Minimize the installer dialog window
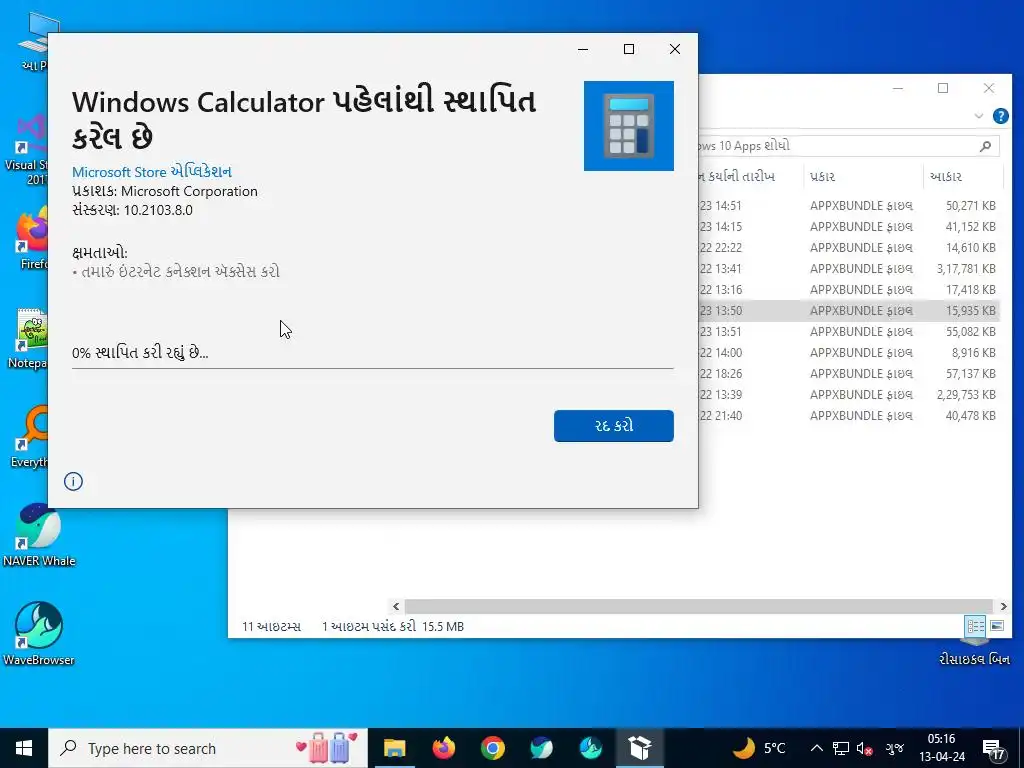This screenshot has height=768, width=1024. (583, 49)
